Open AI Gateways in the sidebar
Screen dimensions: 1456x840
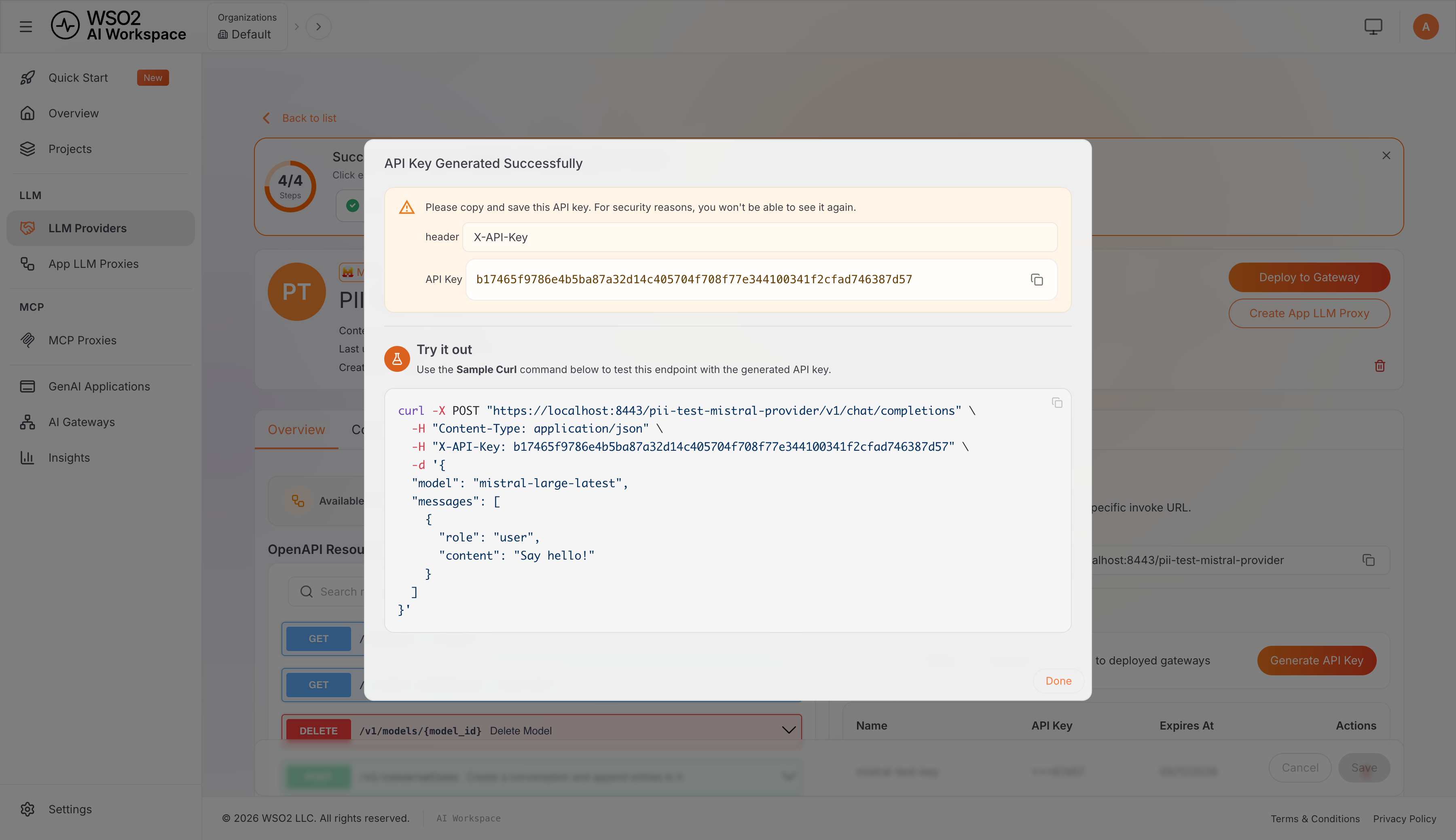pyautogui.click(x=100, y=422)
